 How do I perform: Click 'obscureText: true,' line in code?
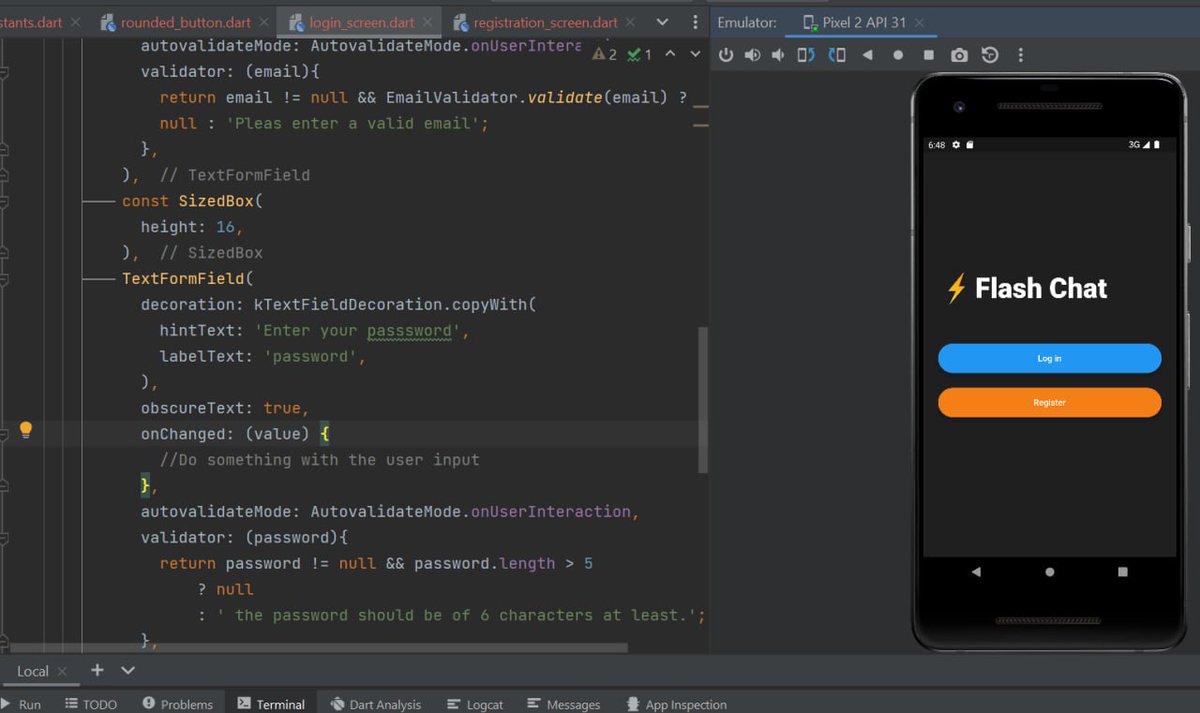point(225,408)
